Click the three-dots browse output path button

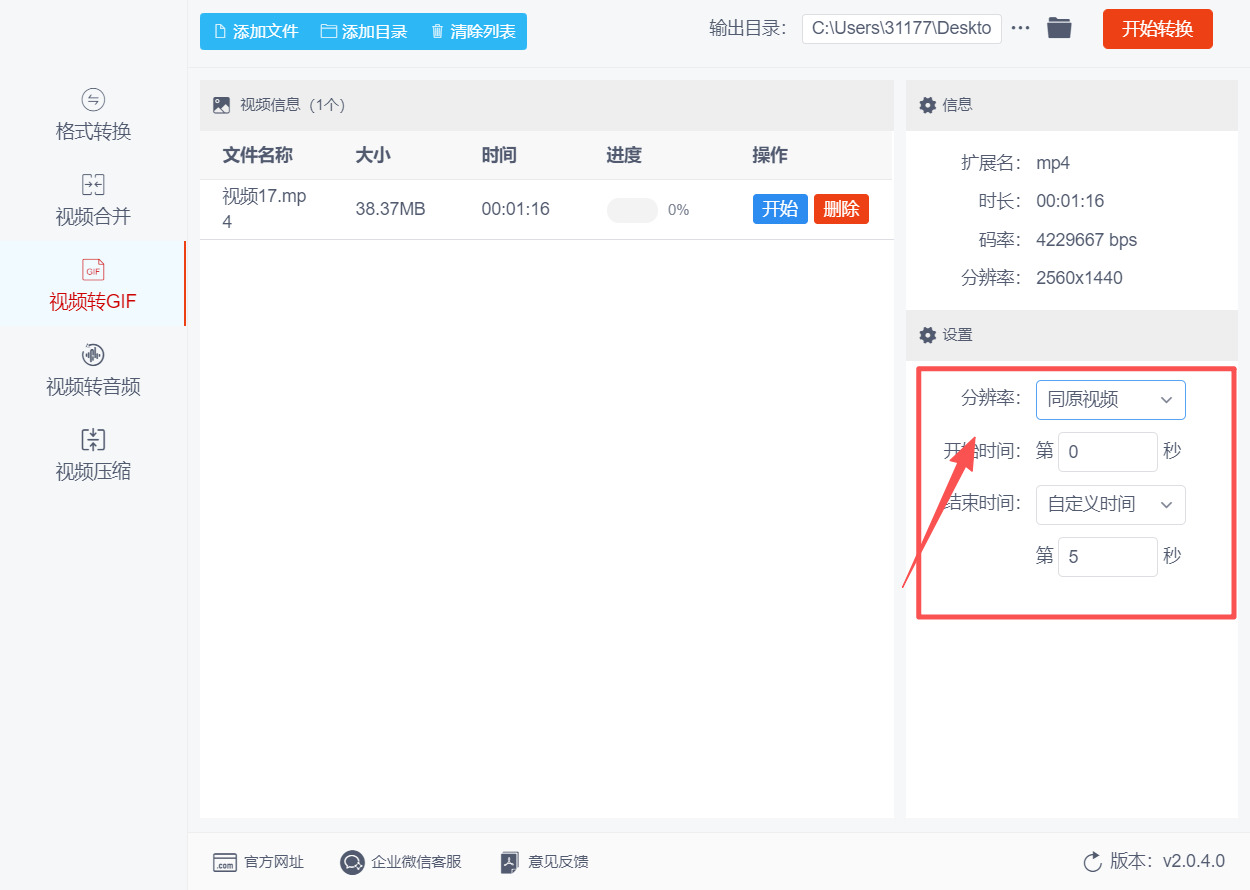click(x=1020, y=29)
